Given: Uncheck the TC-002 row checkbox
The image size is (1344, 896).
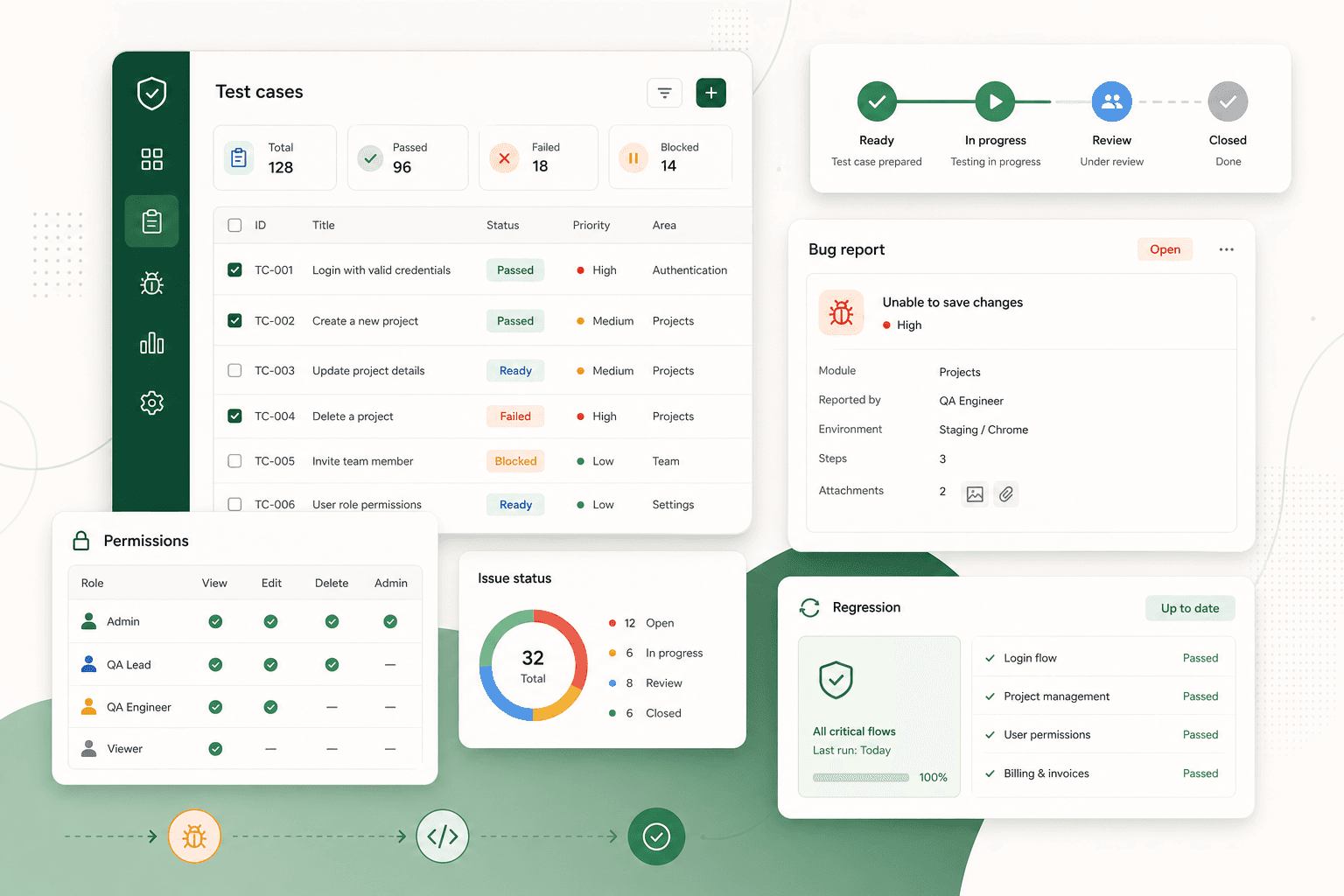Looking at the screenshot, I should pos(234,320).
